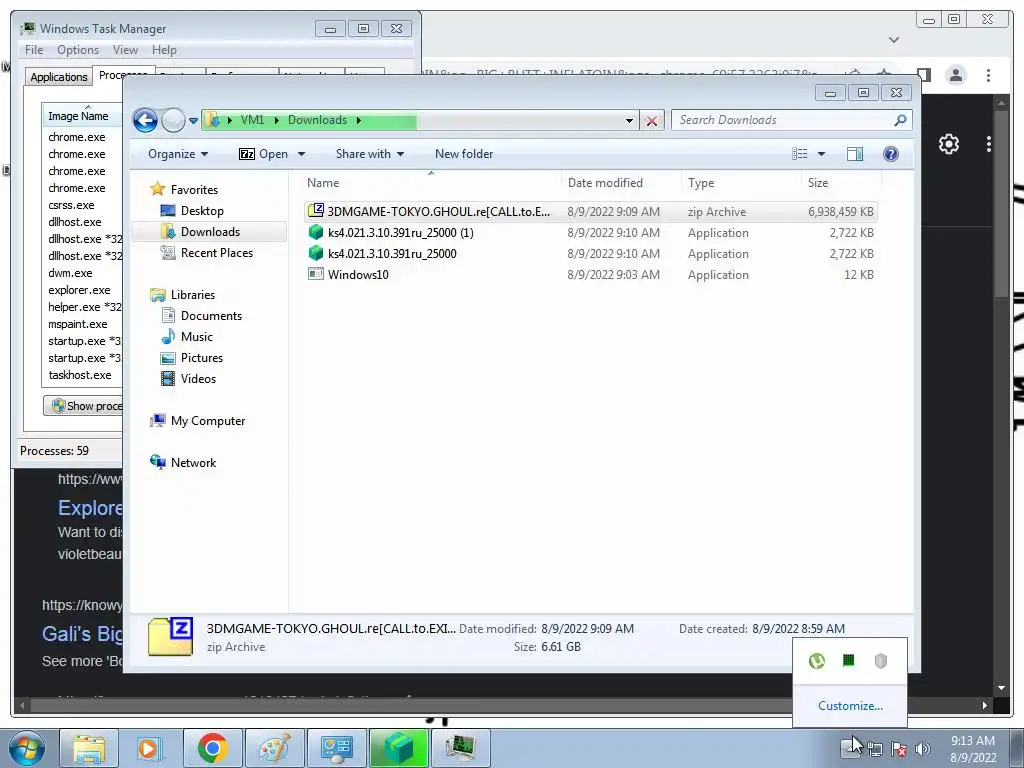
Task: Open Paint from the taskbar
Action: pos(275,748)
